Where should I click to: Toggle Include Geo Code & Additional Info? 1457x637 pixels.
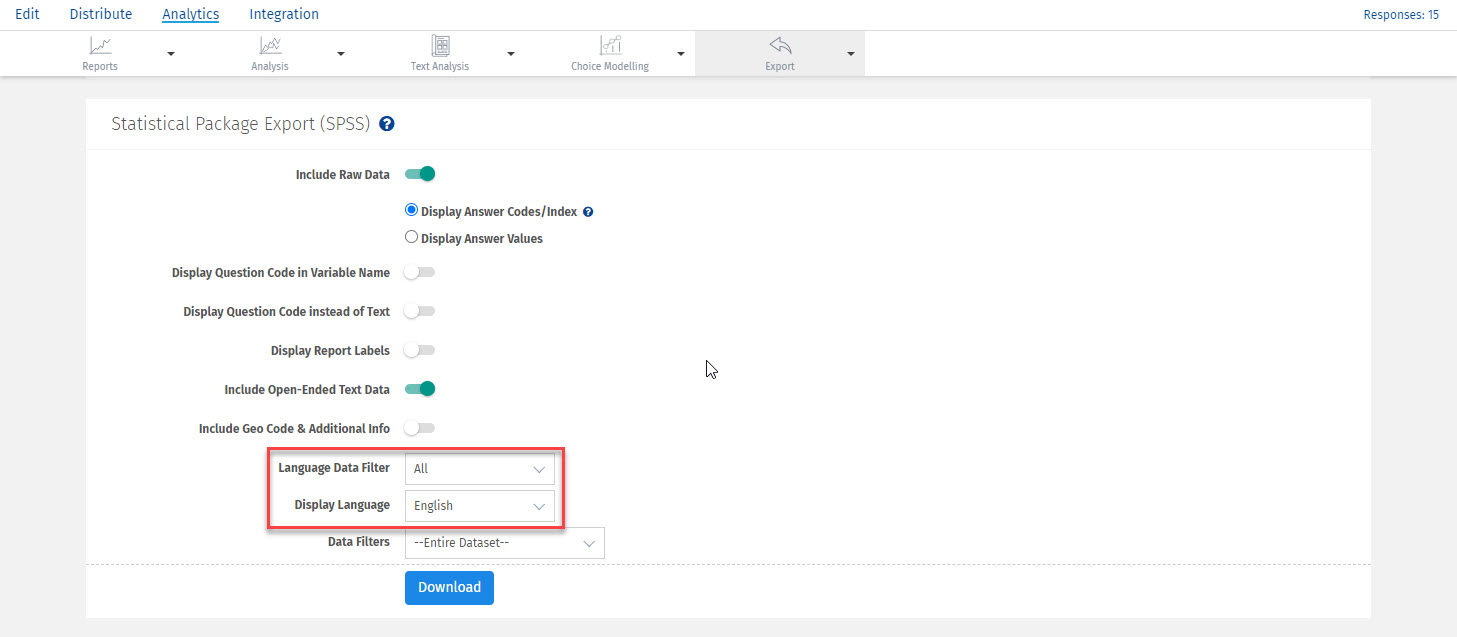tap(420, 428)
